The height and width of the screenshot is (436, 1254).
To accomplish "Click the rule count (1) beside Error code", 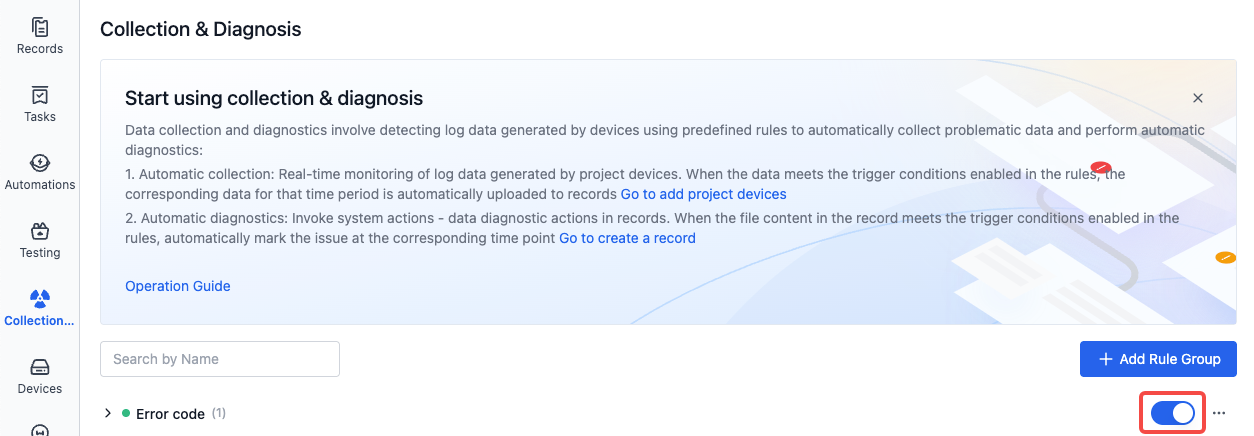I will click(x=218, y=413).
